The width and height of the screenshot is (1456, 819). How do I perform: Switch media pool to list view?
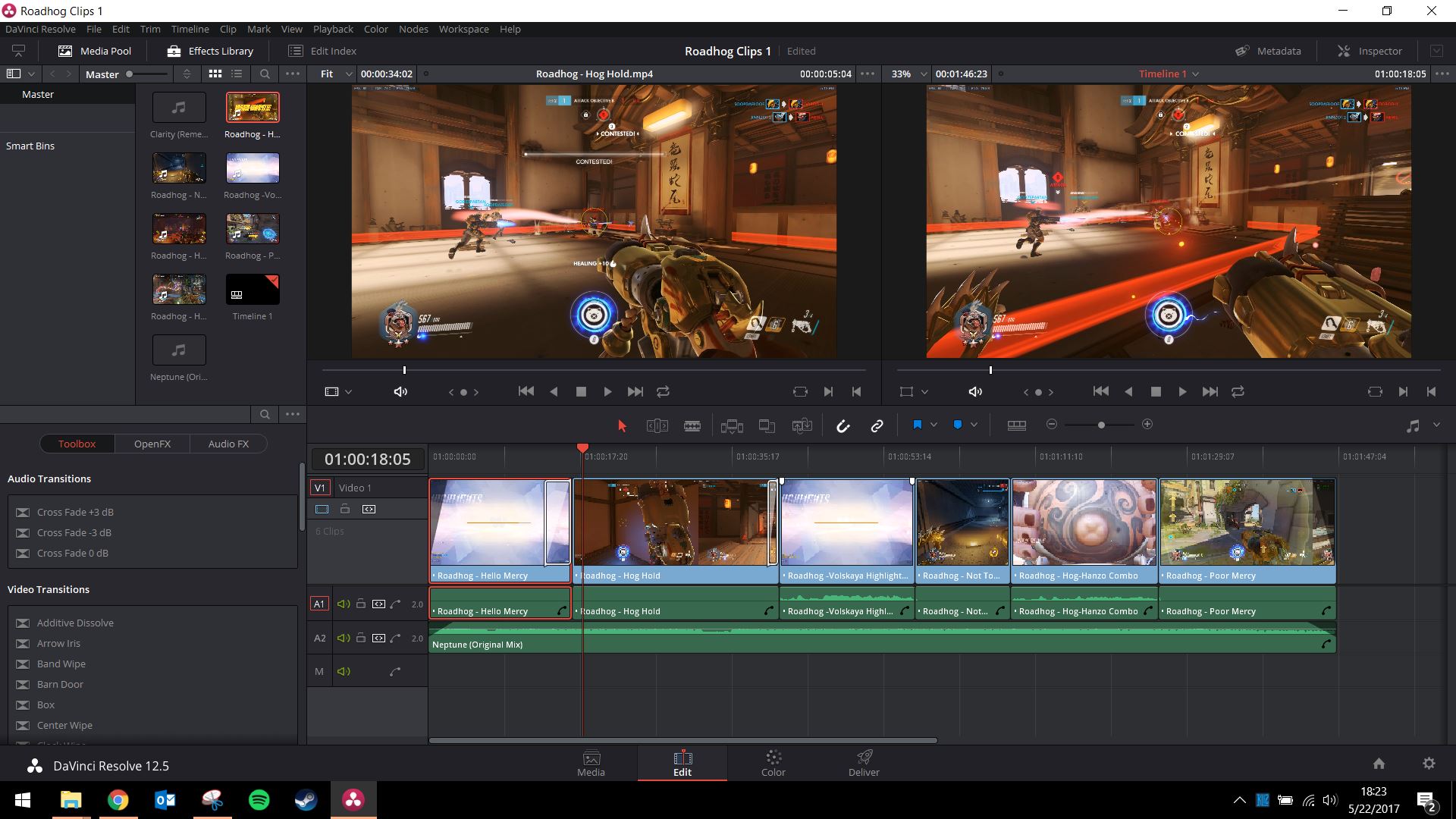237,74
